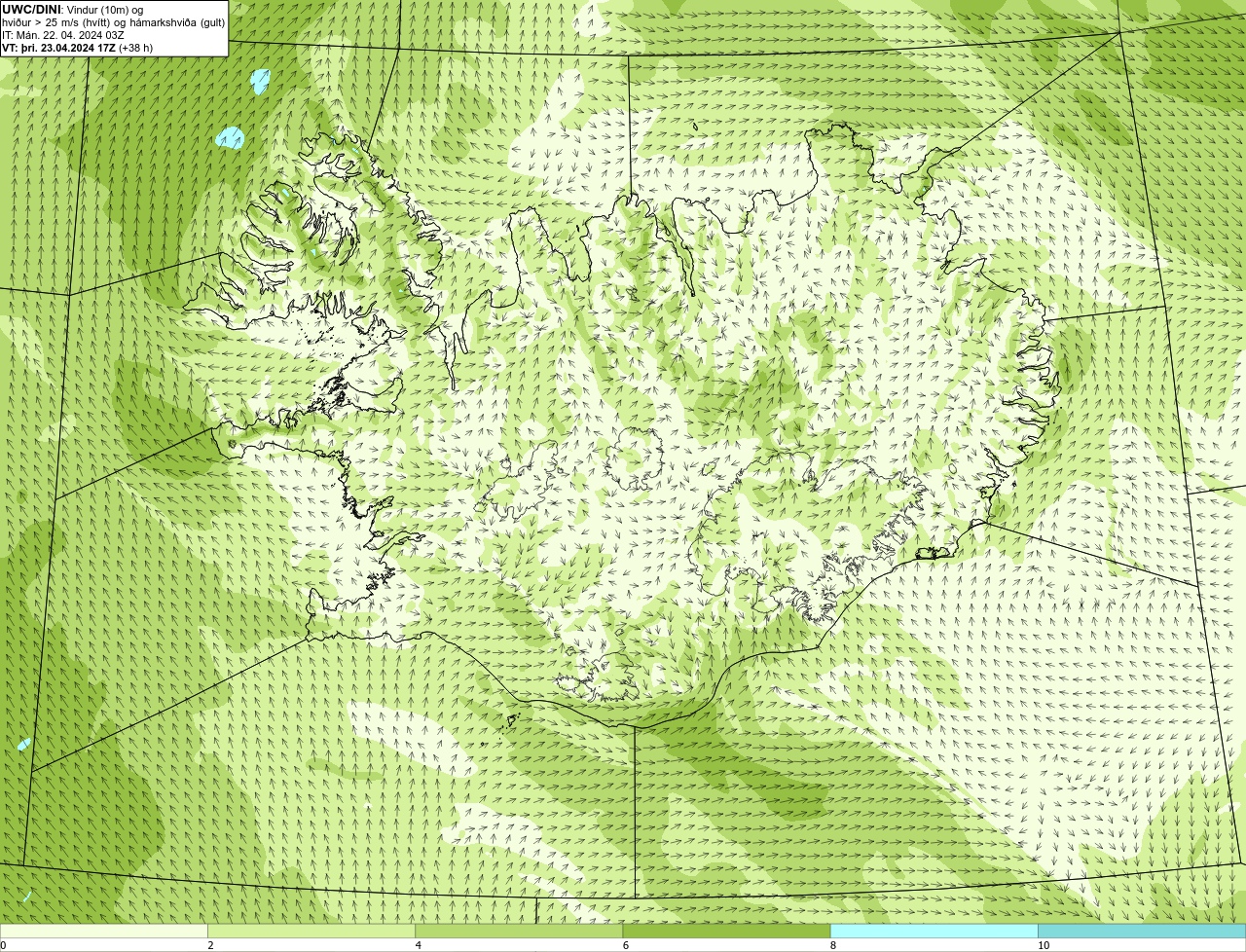This screenshot has height=952, width=1246.
Task: Select the 2–4 m/s light green scale segment
Action: click(x=311, y=931)
